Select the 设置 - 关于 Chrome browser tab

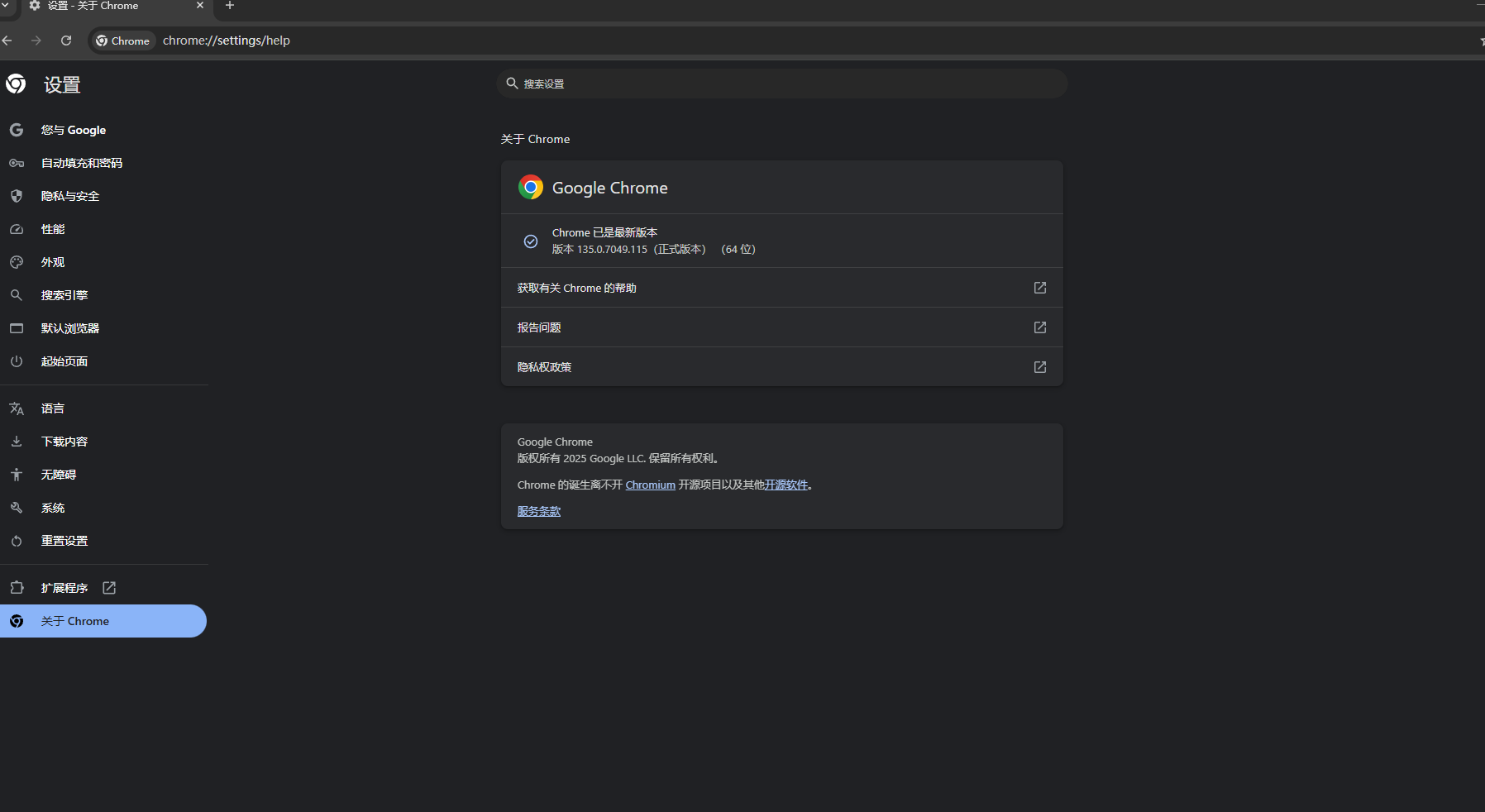(116, 7)
